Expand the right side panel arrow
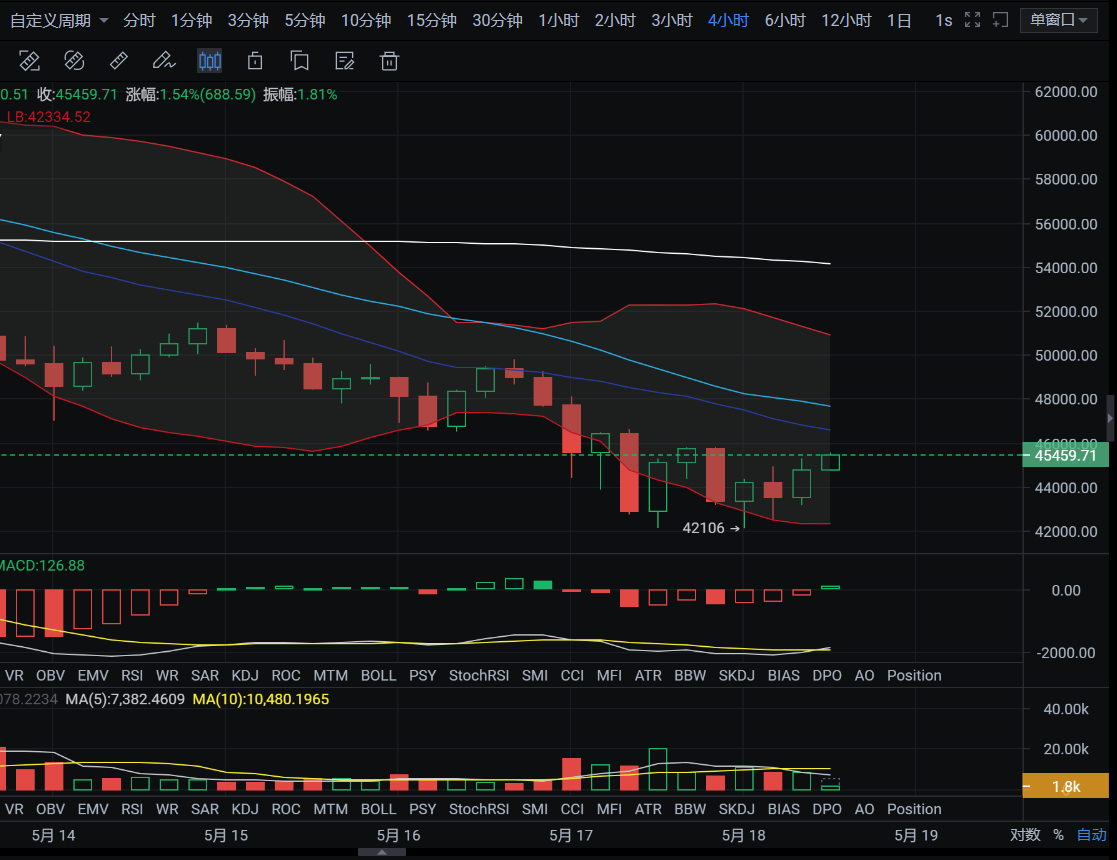The width and height of the screenshot is (1117, 860). (1110, 418)
